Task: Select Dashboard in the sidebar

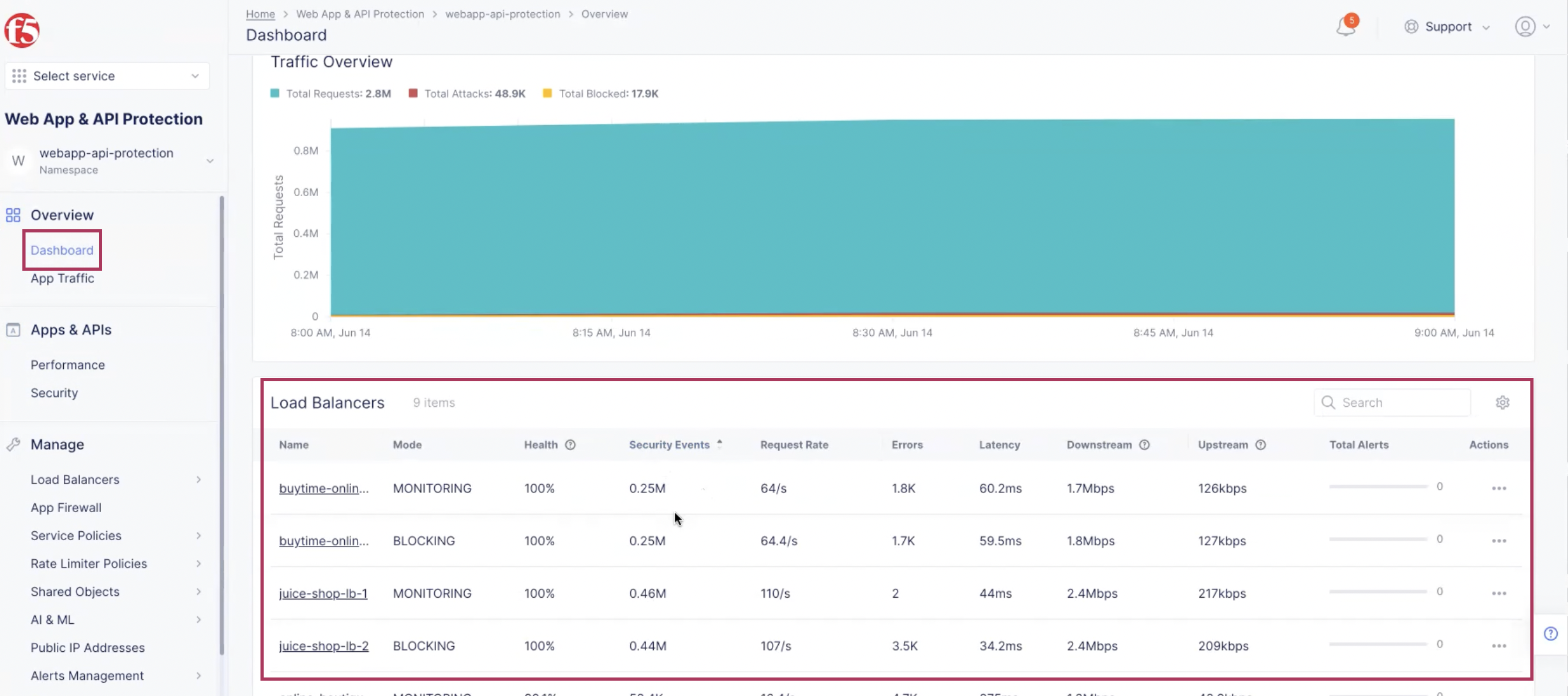Action: point(62,250)
